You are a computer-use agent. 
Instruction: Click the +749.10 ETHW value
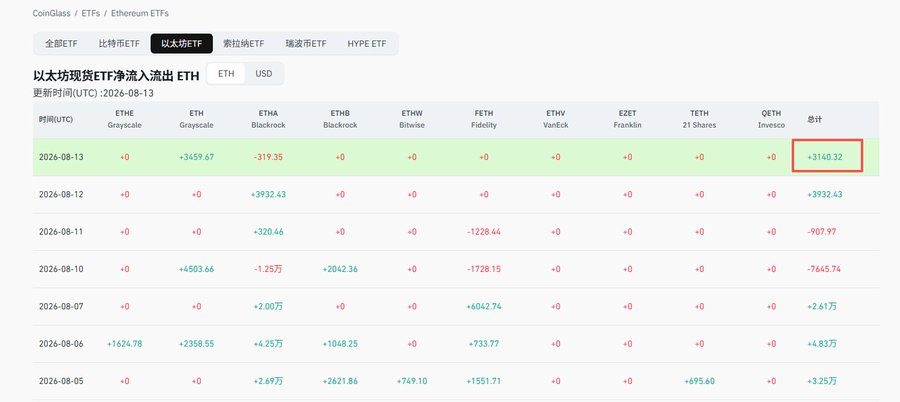[412, 381]
